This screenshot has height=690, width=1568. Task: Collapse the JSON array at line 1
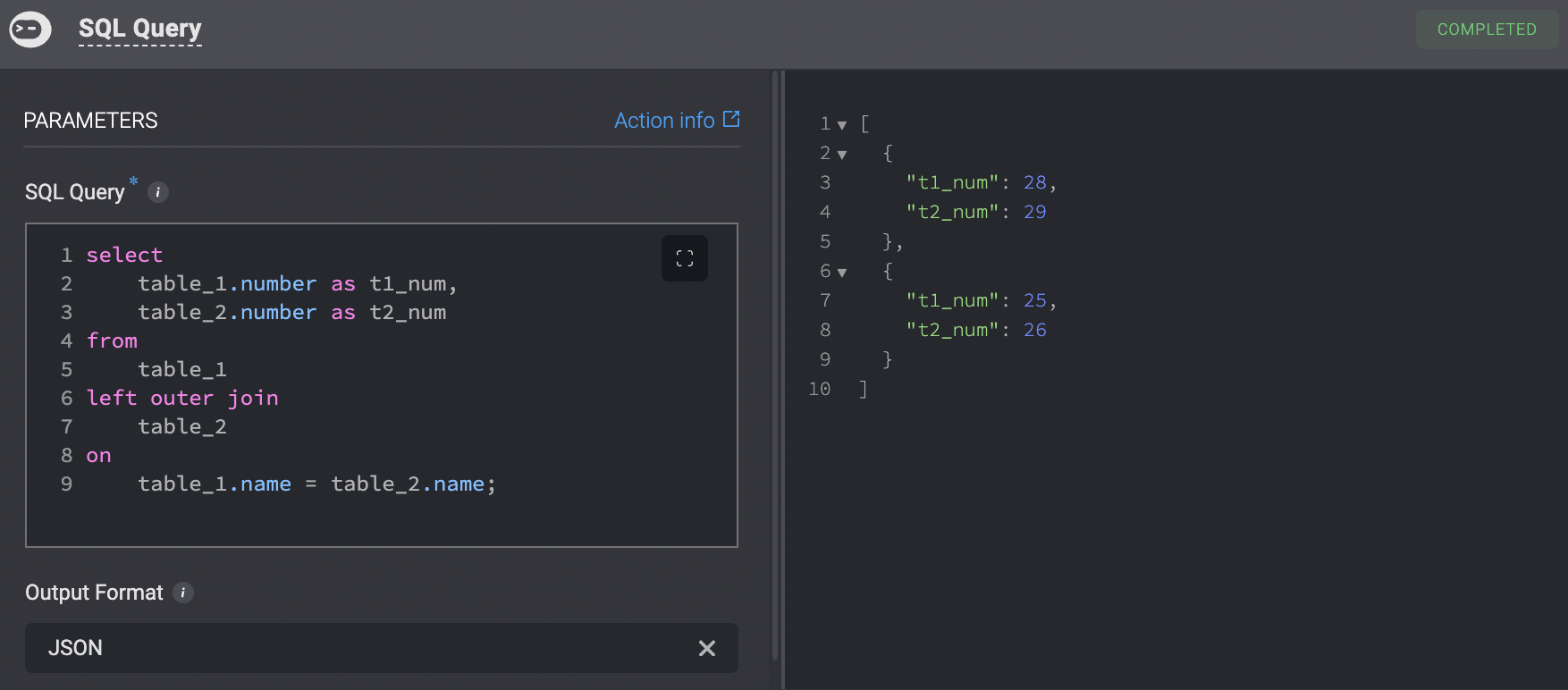[842, 125]
